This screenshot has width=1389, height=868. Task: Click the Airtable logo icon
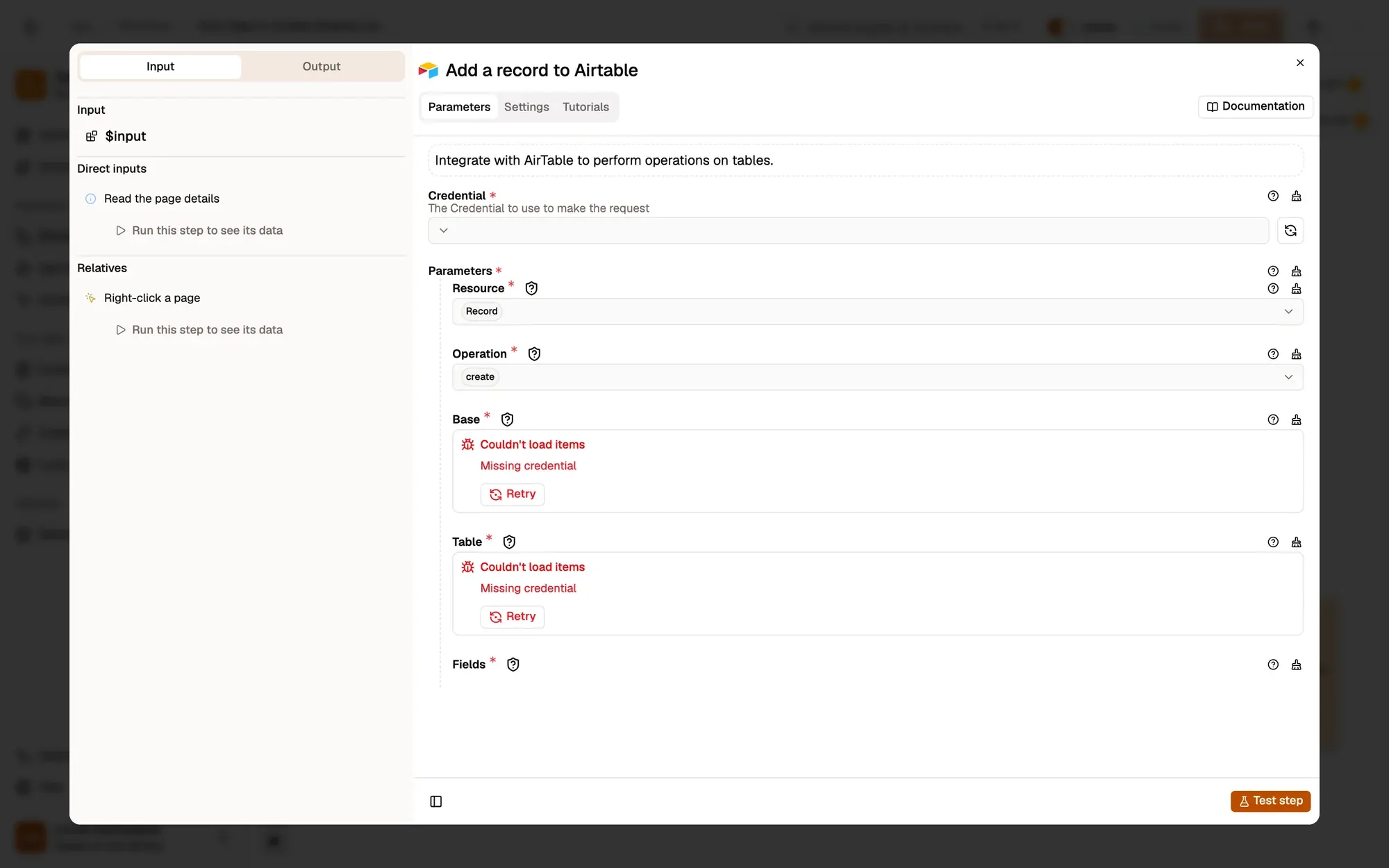pyautogui.click(x=429, y=70)
